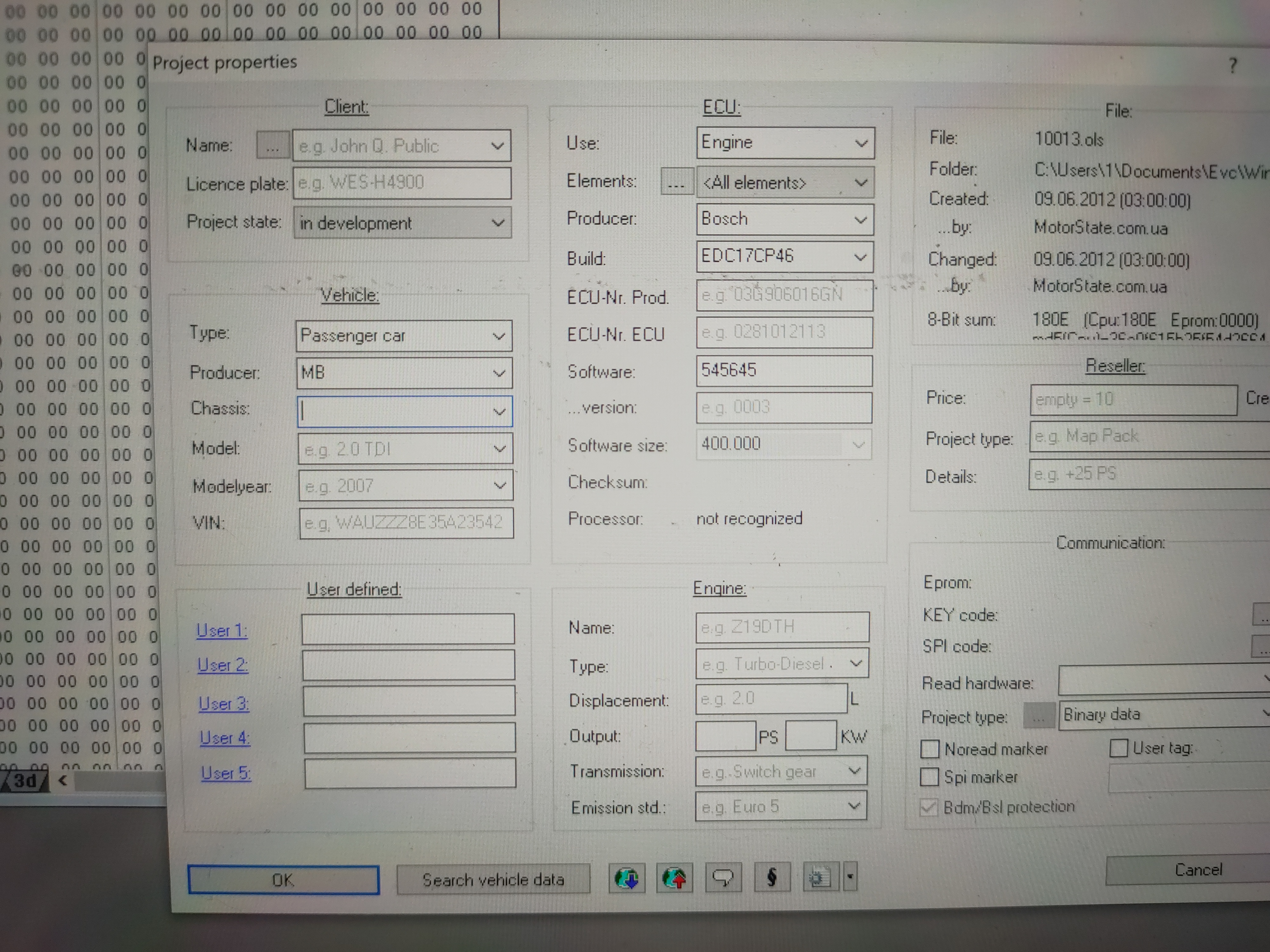1270x952 pixels.
Task: Enable the Spi marker checkbox
Action: (929, 777)
